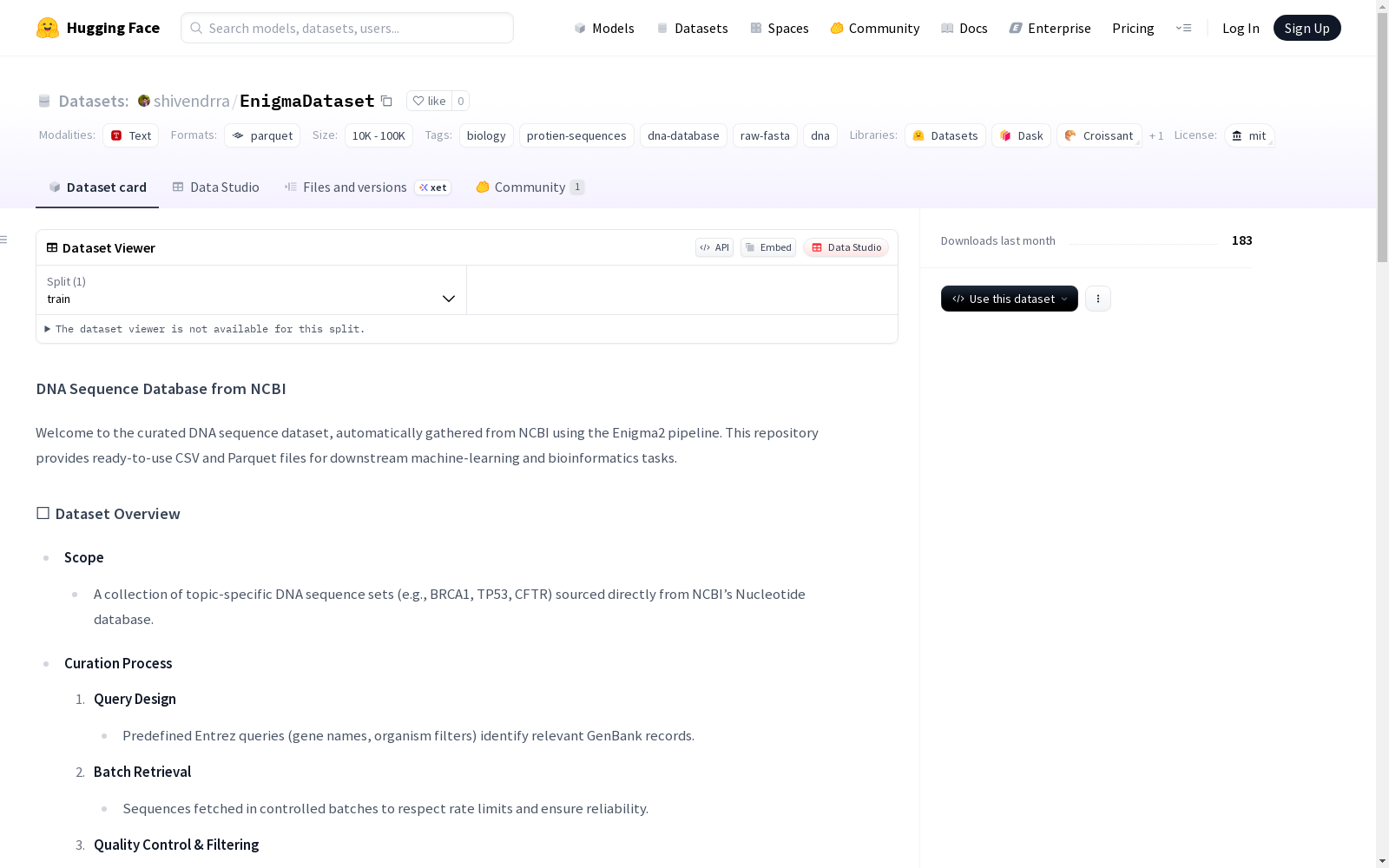Click the Dataset Overview heading

click(x=109, y=514)
